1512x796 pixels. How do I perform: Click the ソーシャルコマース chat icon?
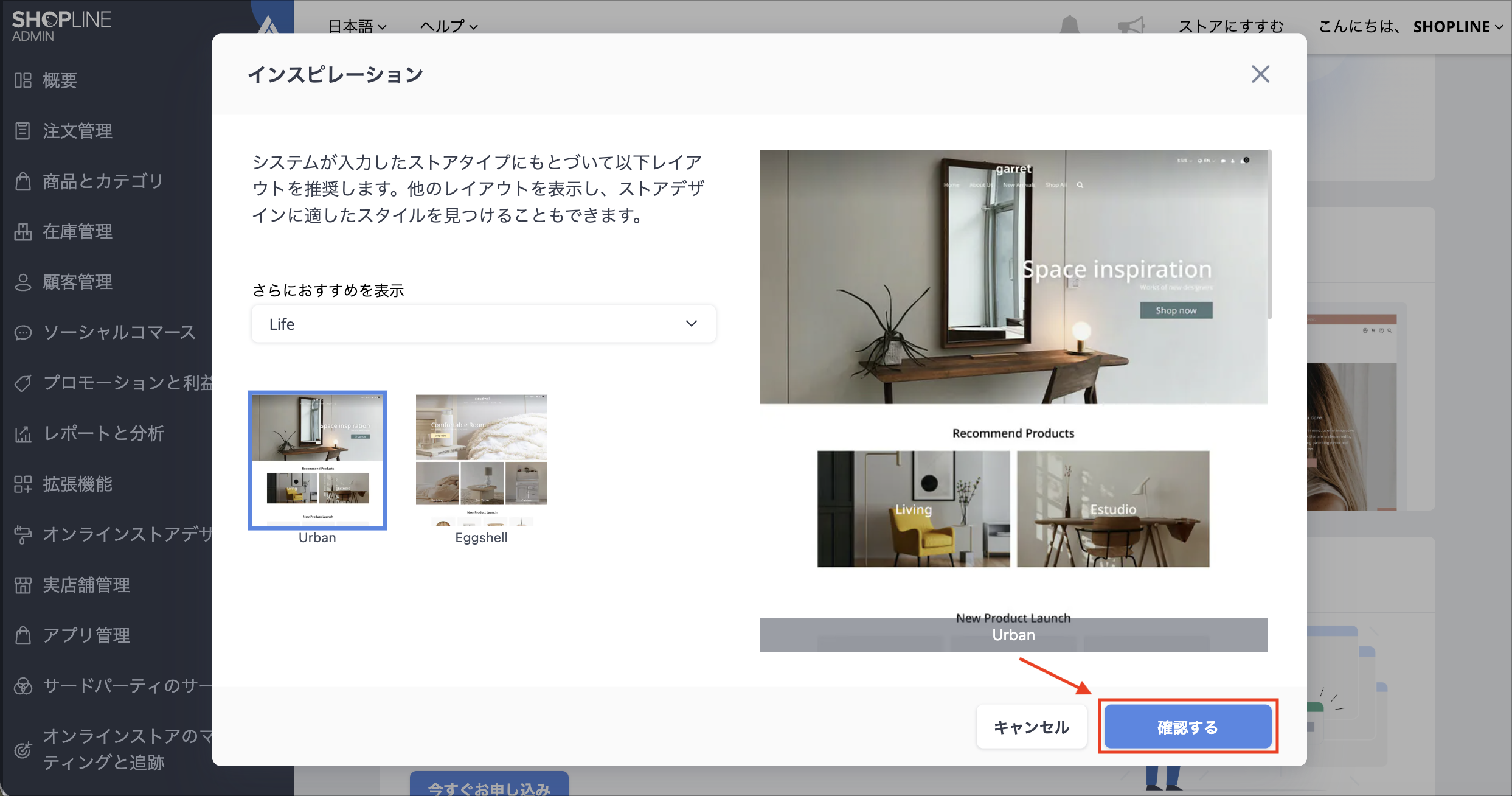[23, 333]
